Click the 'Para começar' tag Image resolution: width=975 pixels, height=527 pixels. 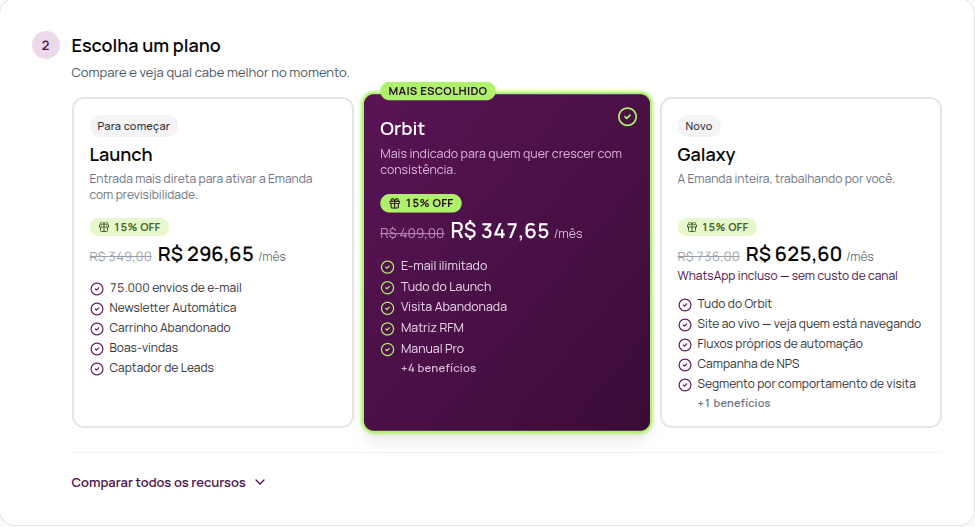pos(133,126)
